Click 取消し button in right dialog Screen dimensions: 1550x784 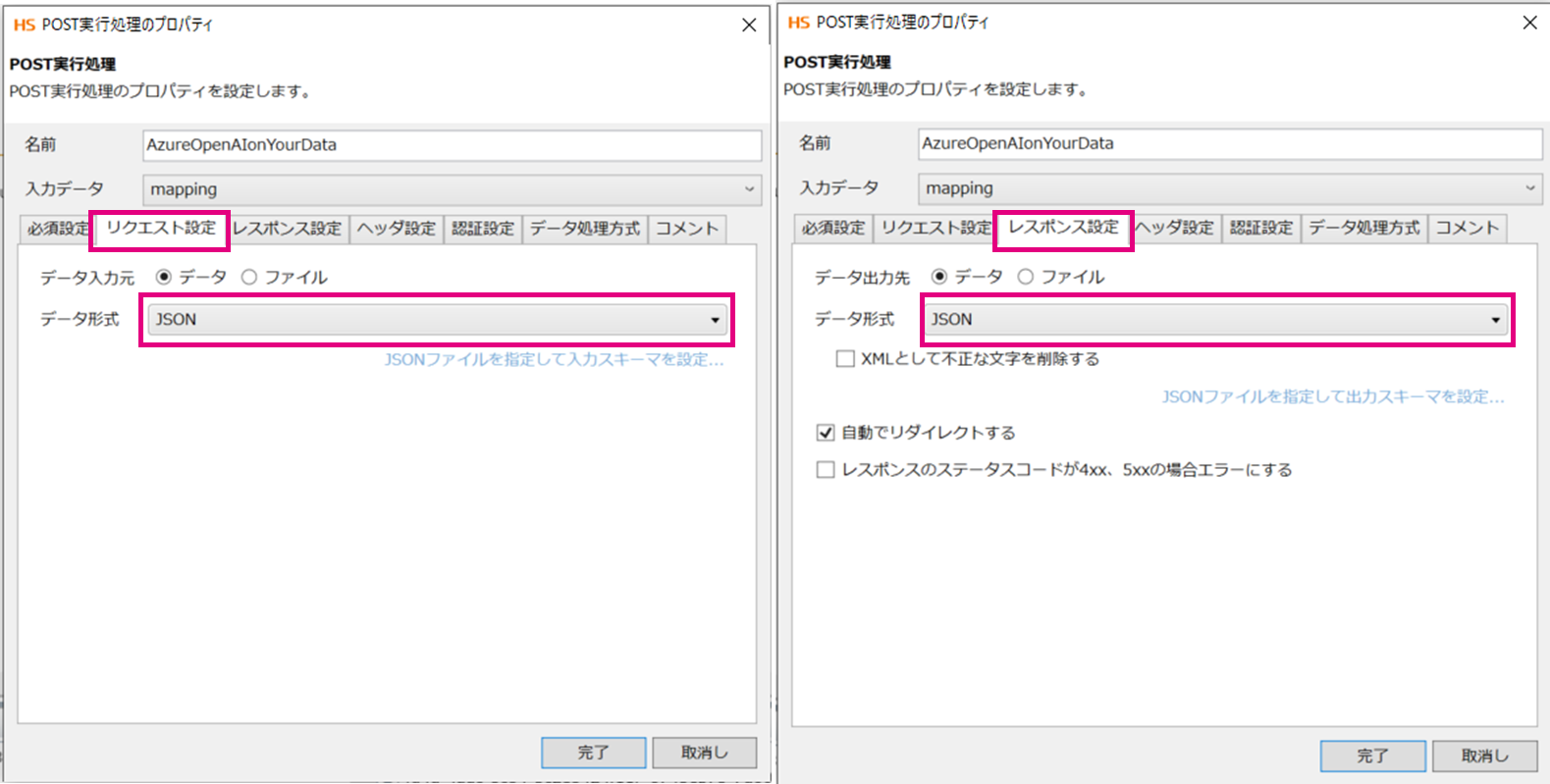click(x=1485, y=756)
